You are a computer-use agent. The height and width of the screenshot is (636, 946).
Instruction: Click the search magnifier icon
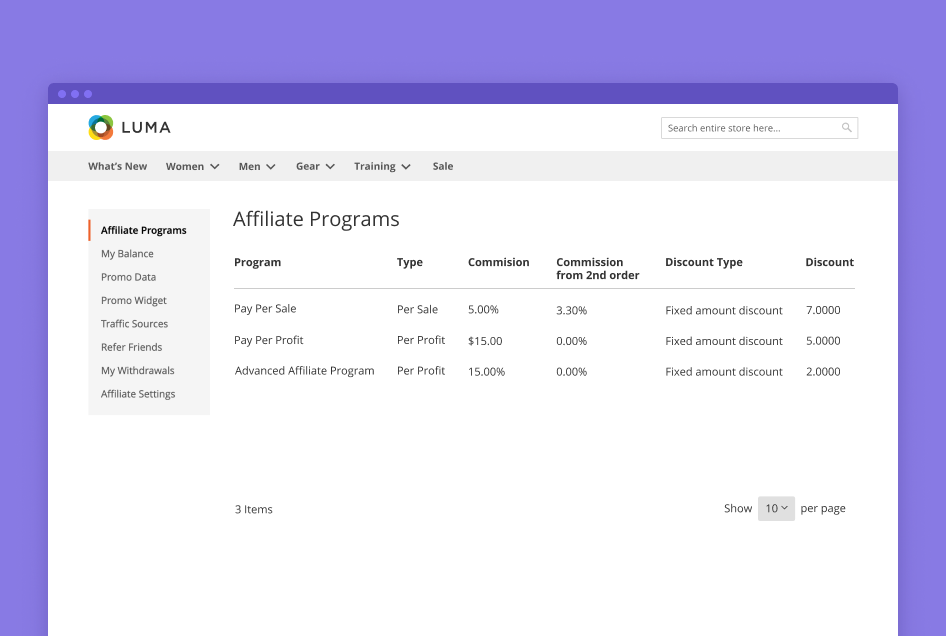tap(847, 128)
